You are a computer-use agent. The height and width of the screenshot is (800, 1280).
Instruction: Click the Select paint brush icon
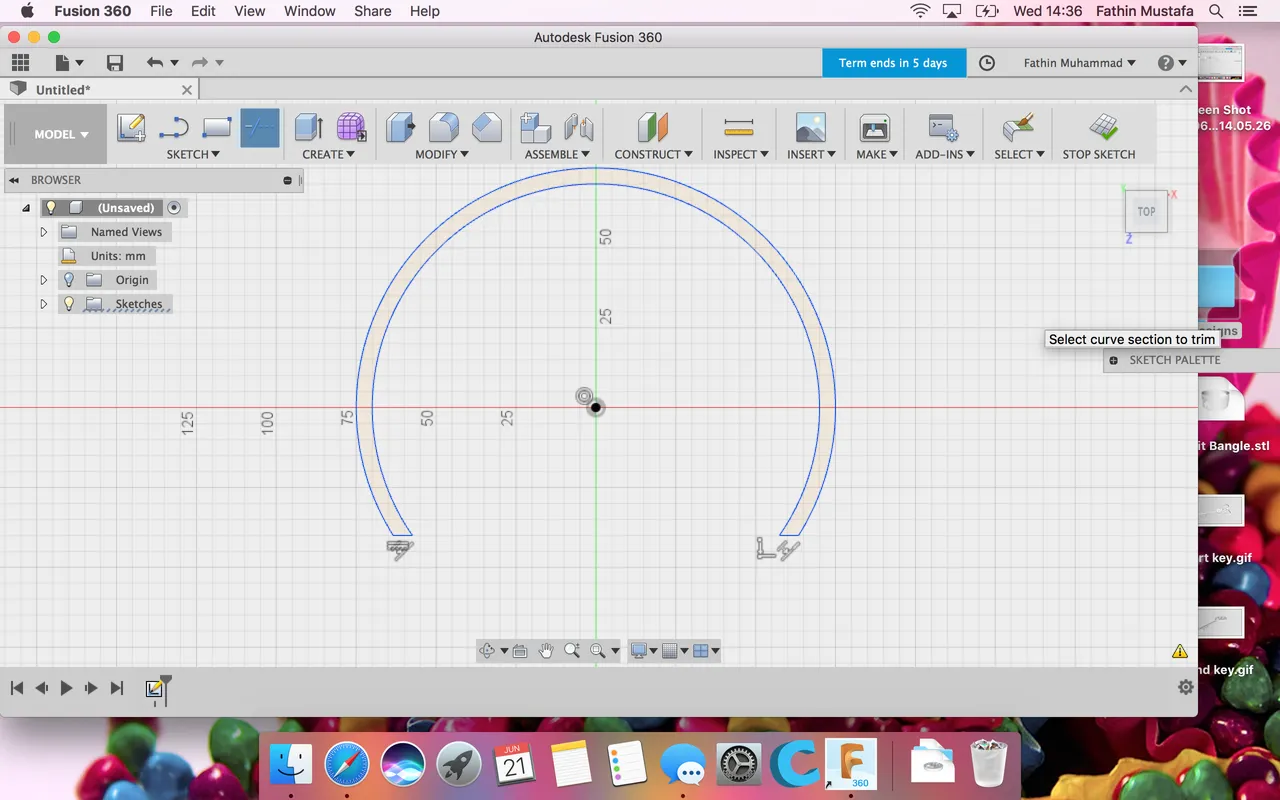[1019, 128]
